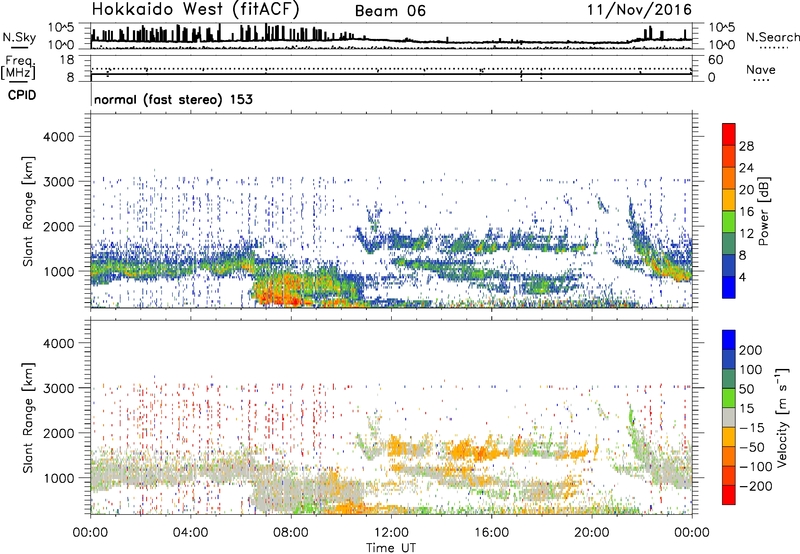Click the "Velocity [m s⁻¹]" colorbar title
The image size is (800, 554).
click(x=781, y=418)
